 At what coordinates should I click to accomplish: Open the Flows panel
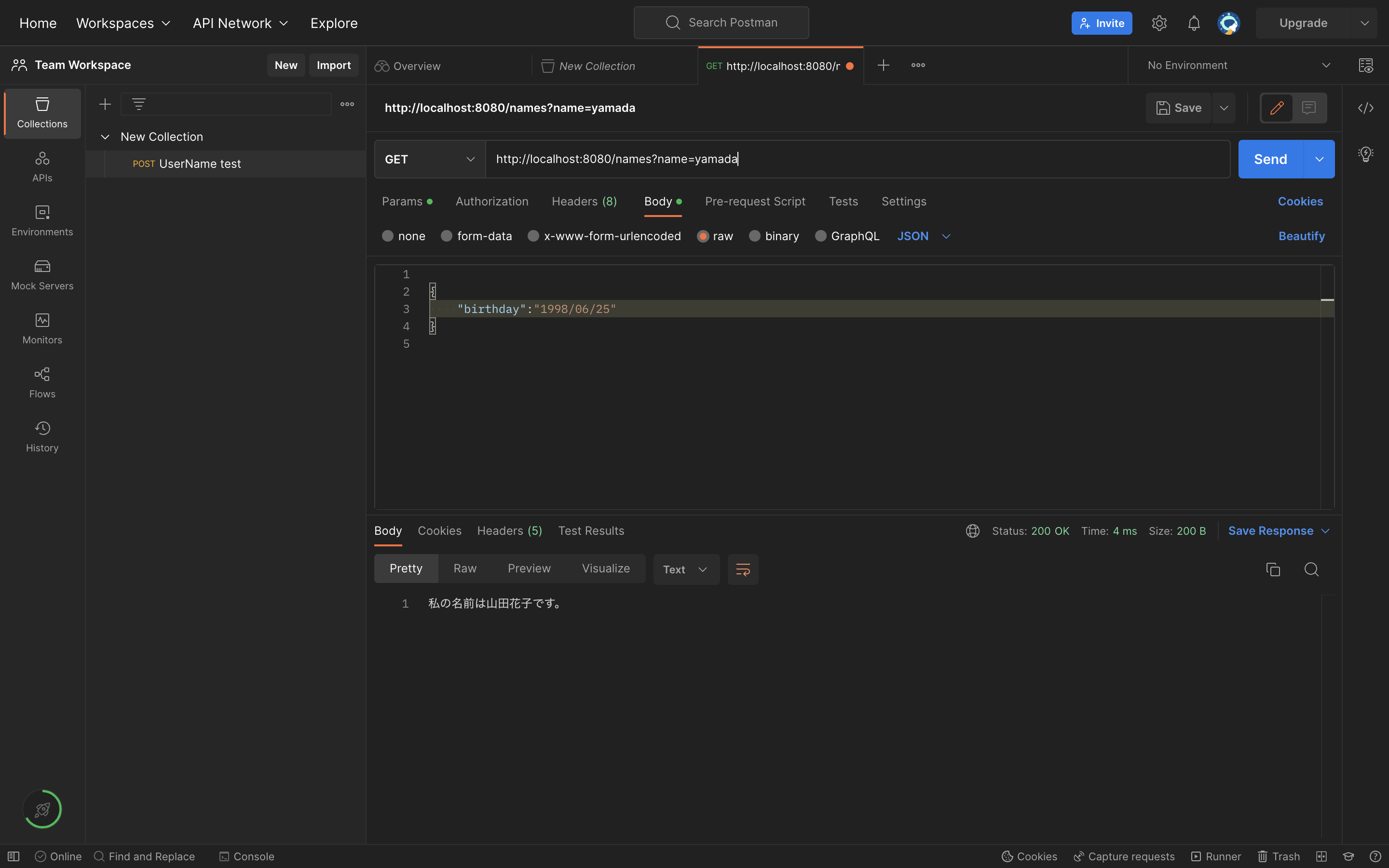click(42, 382)
